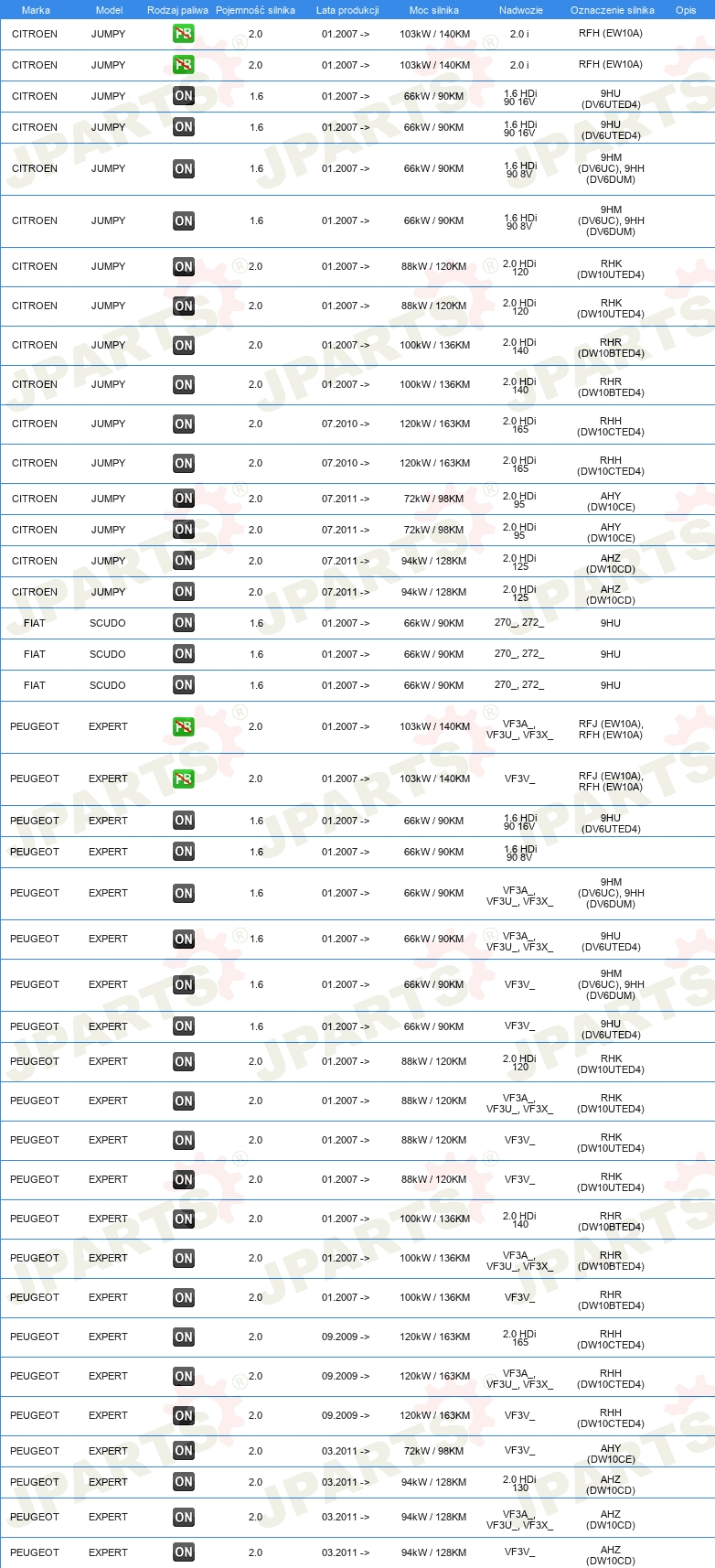The width and height of the screenshot is (715, 1568).
Task: Click ON icon in Peugeot 2.0 HDi 130 row
Action: click(x=184, y=1482)
